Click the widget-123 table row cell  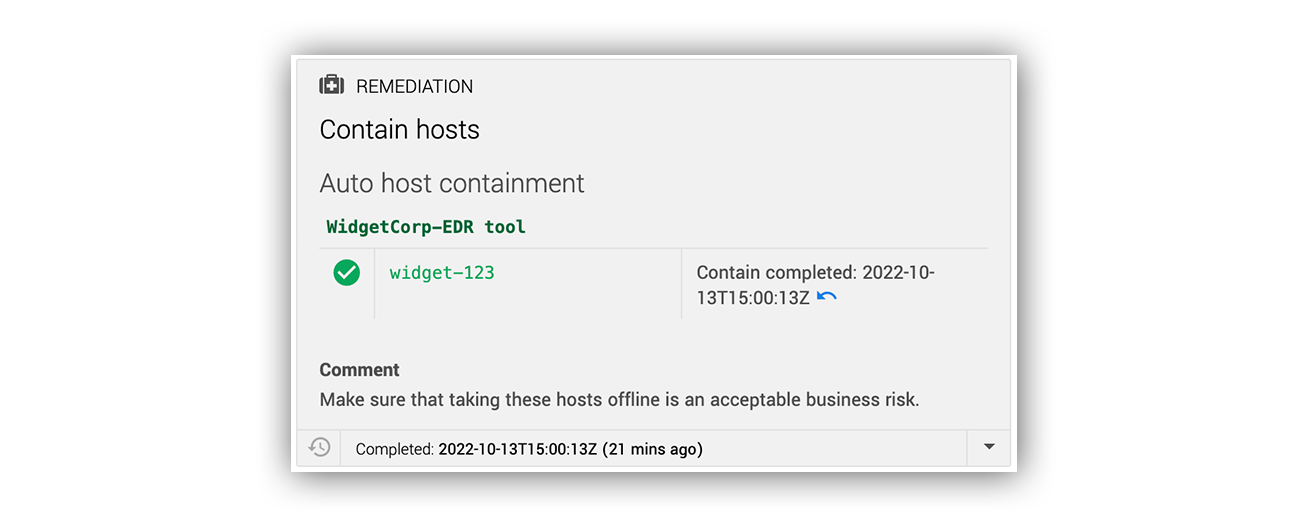coord(528,284)
